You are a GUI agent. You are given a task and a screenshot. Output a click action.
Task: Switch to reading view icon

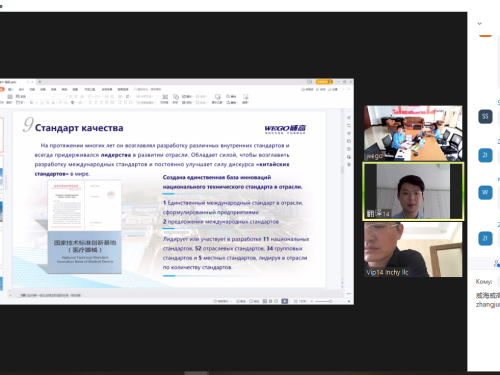pos(276,301)
